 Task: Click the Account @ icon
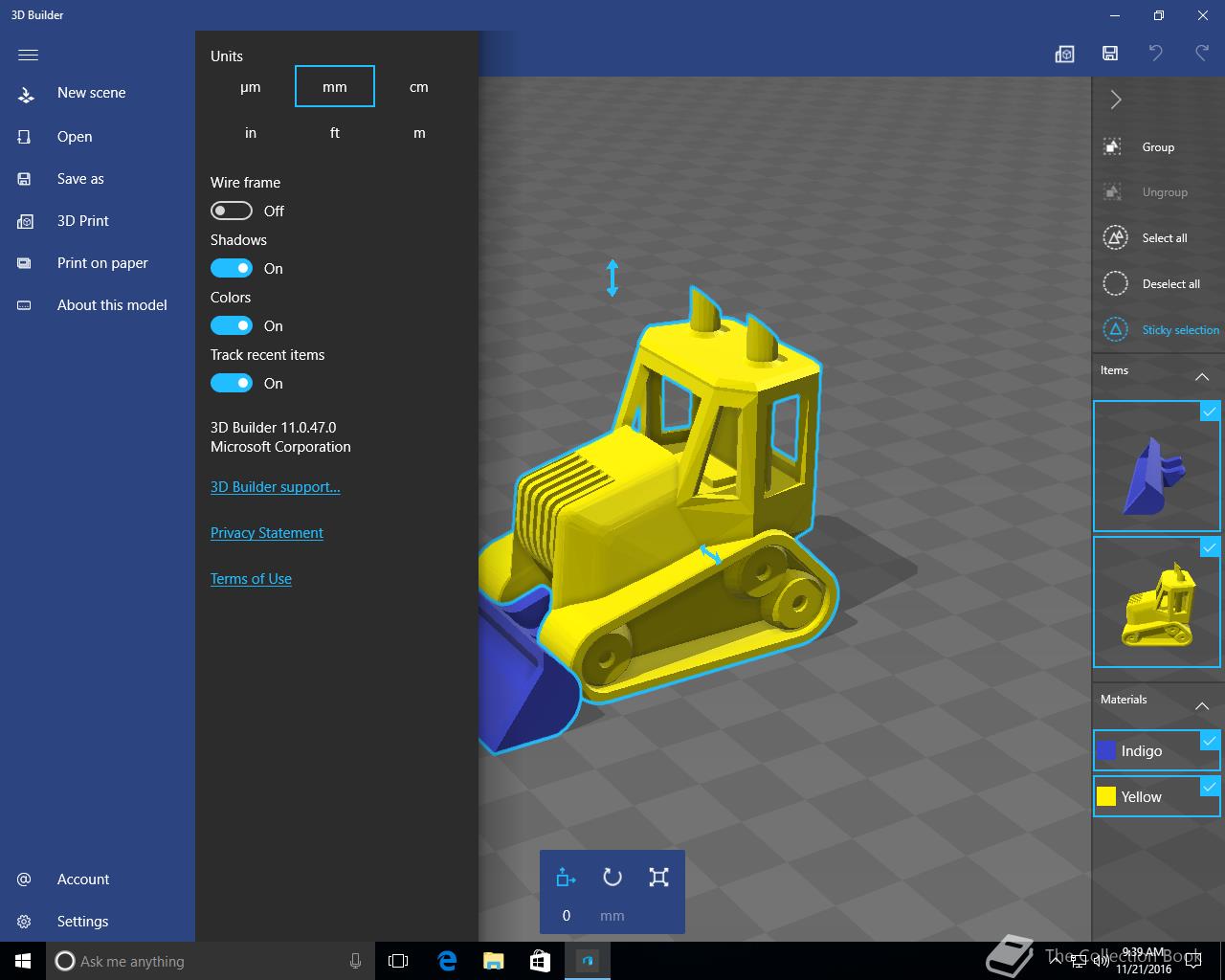(x=25, y=880)
